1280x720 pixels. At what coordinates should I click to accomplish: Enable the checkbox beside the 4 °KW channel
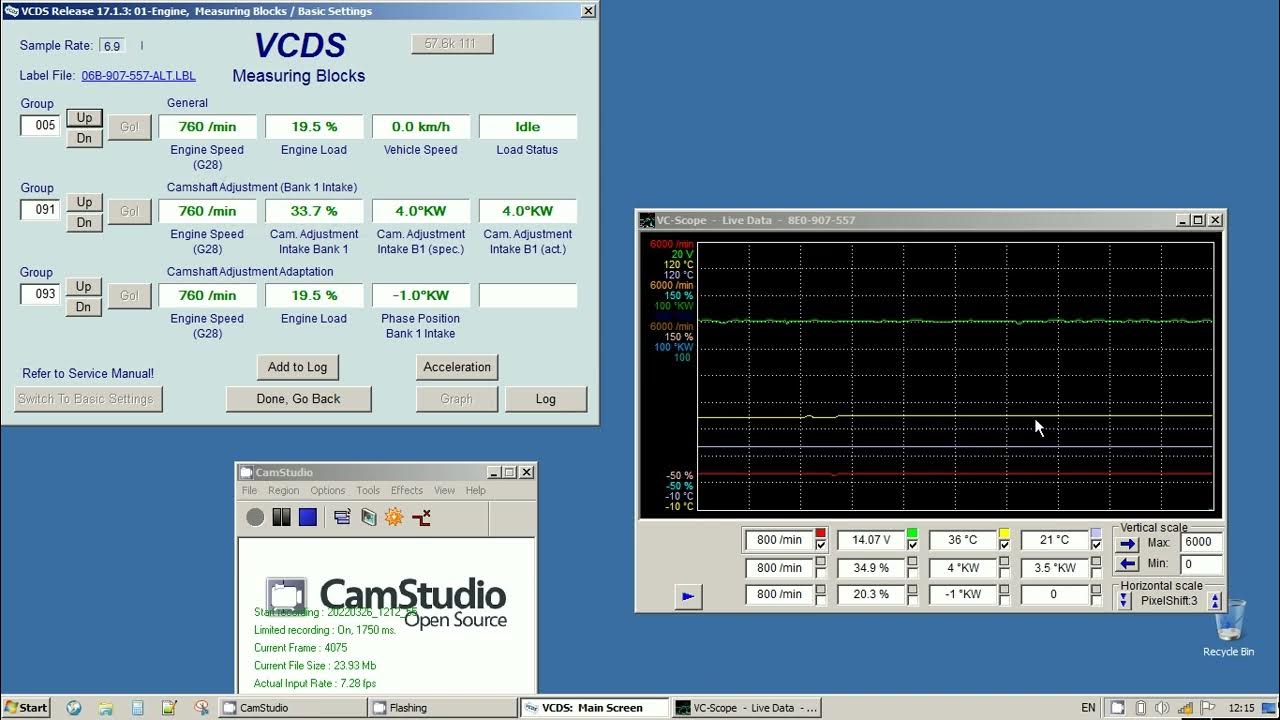pyautogui.click(x=1004, y=573)
